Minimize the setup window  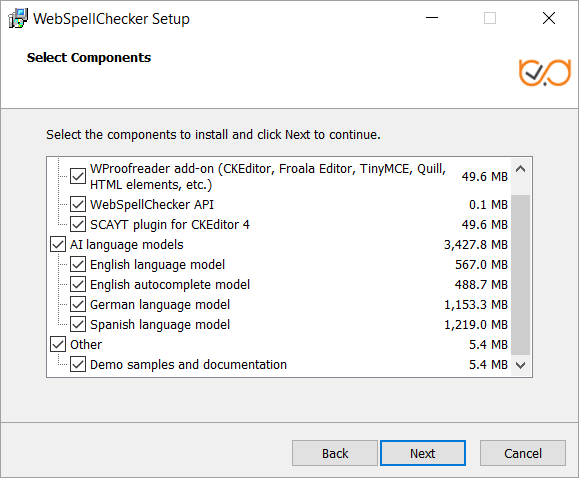(x=432, y=18)
